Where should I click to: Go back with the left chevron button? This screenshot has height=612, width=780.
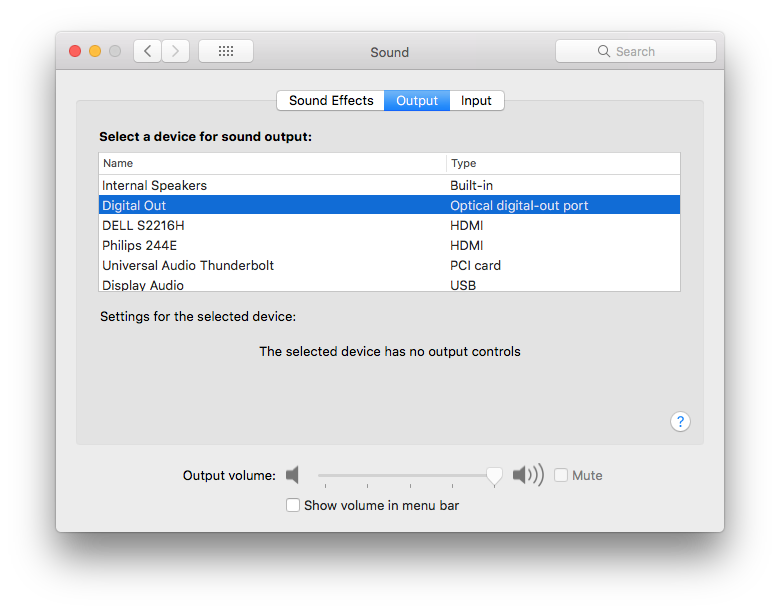pyautogui.click(x=147, y=51)
